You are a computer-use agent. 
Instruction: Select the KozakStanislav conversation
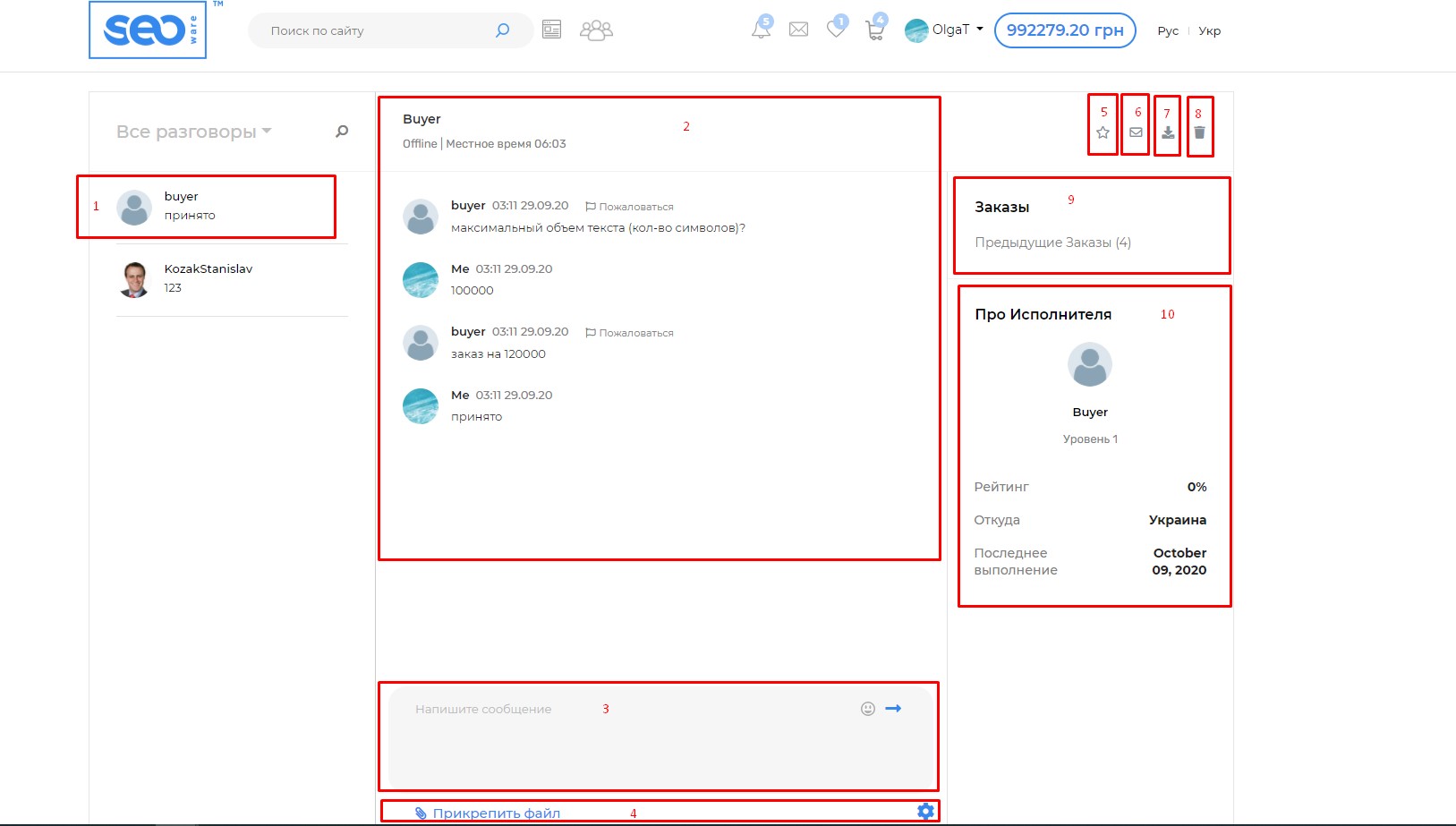208,277
